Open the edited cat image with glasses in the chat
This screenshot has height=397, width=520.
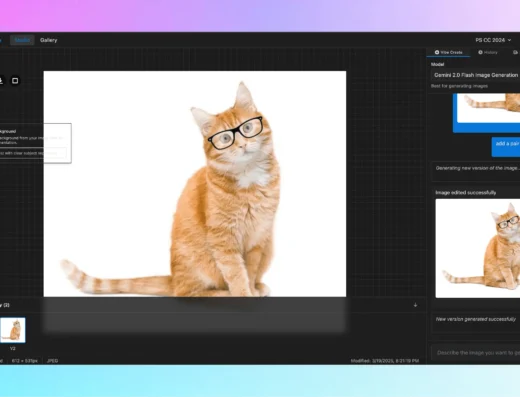[478, 248]
